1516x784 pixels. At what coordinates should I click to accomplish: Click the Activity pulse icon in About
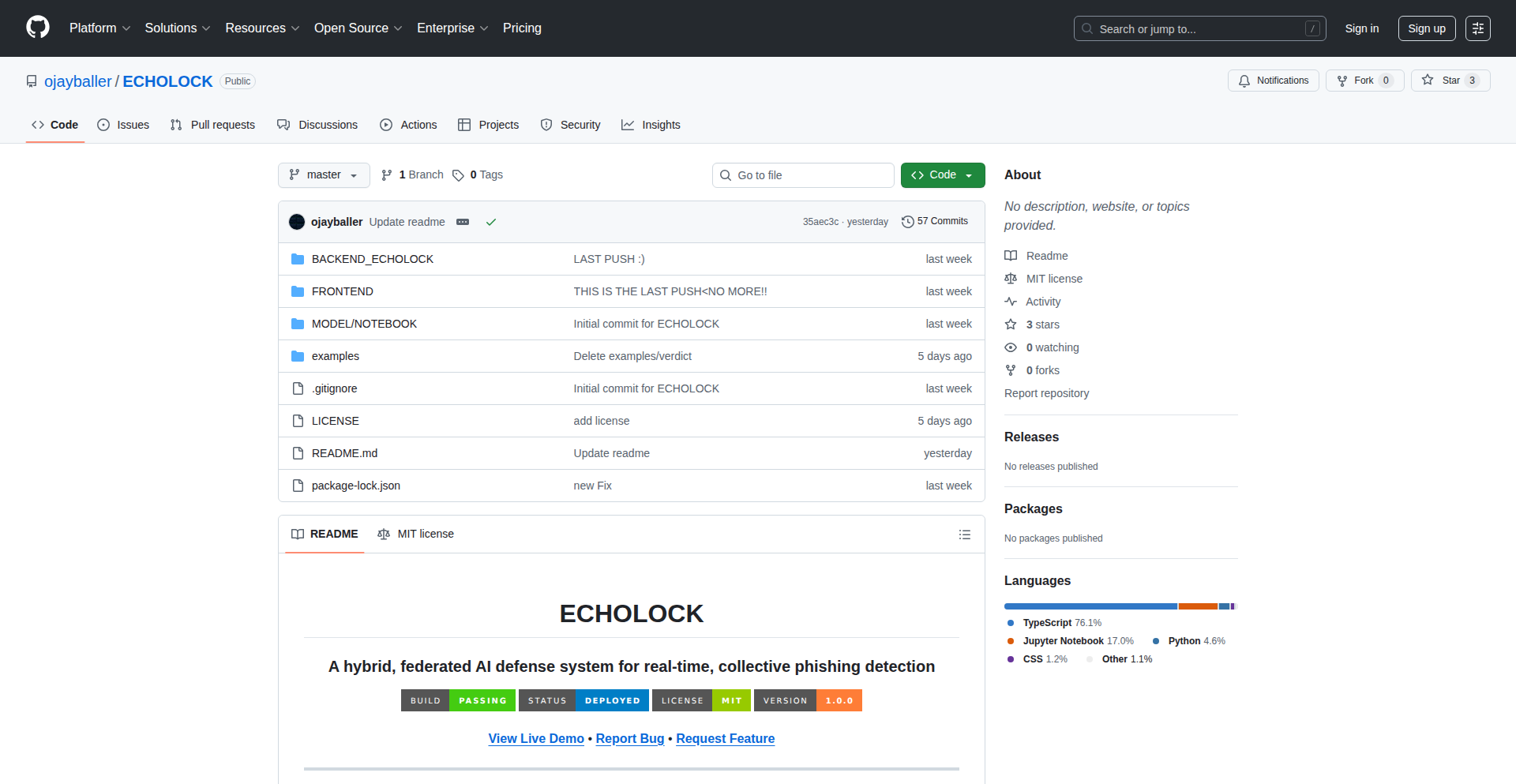click(1011, 302)
